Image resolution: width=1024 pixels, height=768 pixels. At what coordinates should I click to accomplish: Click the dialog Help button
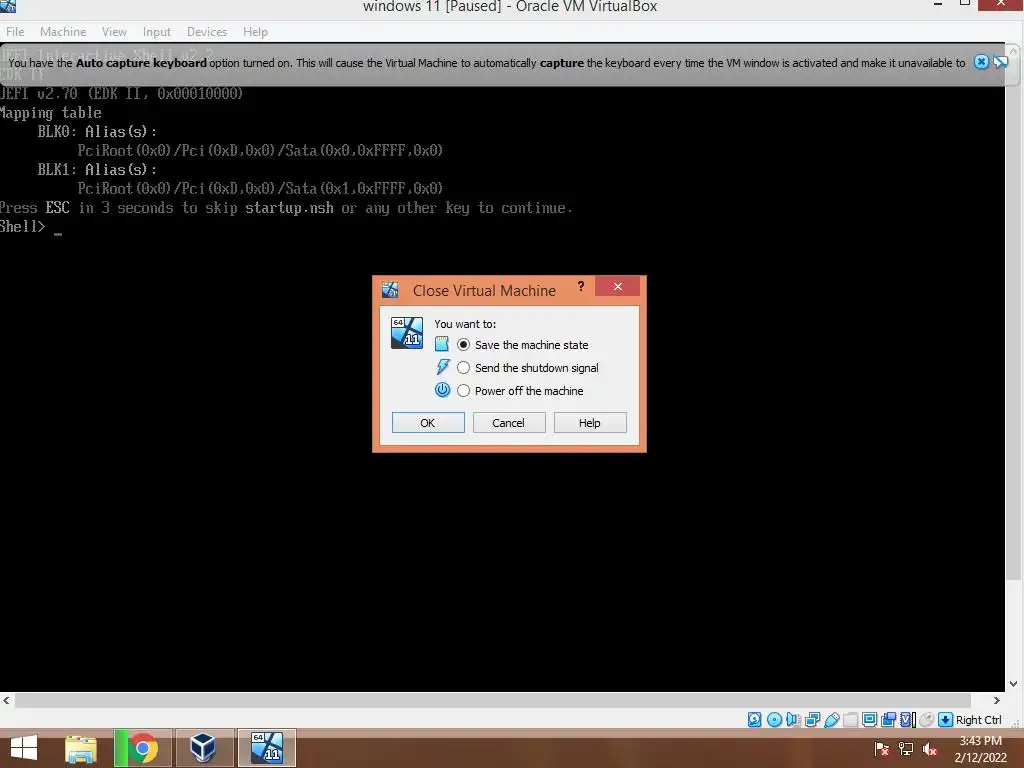[590, 423]
